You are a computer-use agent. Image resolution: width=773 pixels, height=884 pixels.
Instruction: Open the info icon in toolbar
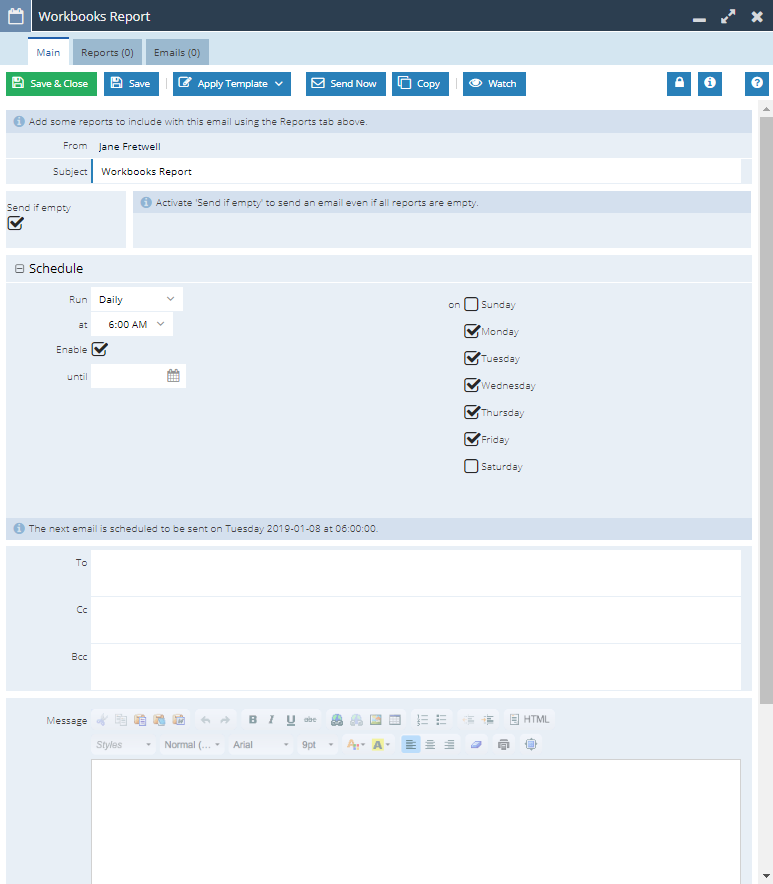[710, 84]
